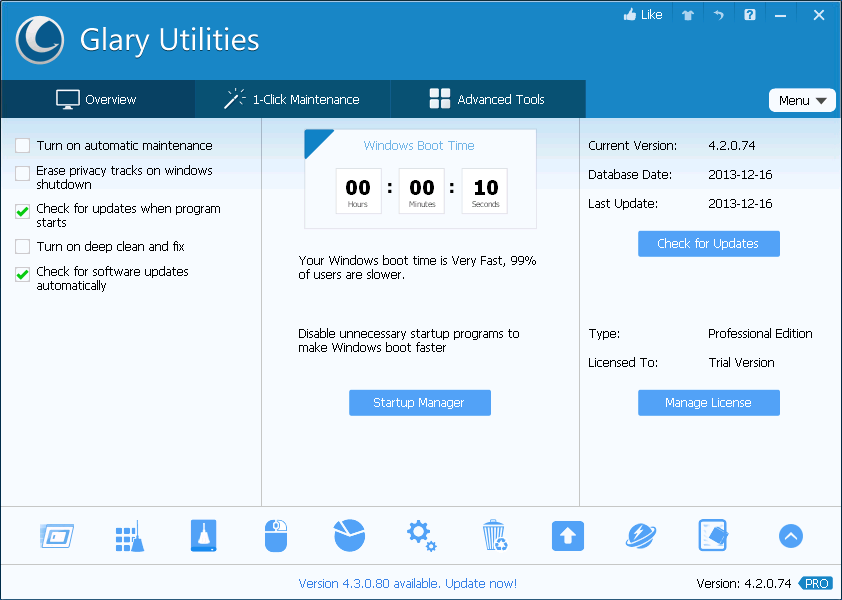This screenshot has height=600, width=842.
Task: Click the Manage License button
Action: coord(708,403)
